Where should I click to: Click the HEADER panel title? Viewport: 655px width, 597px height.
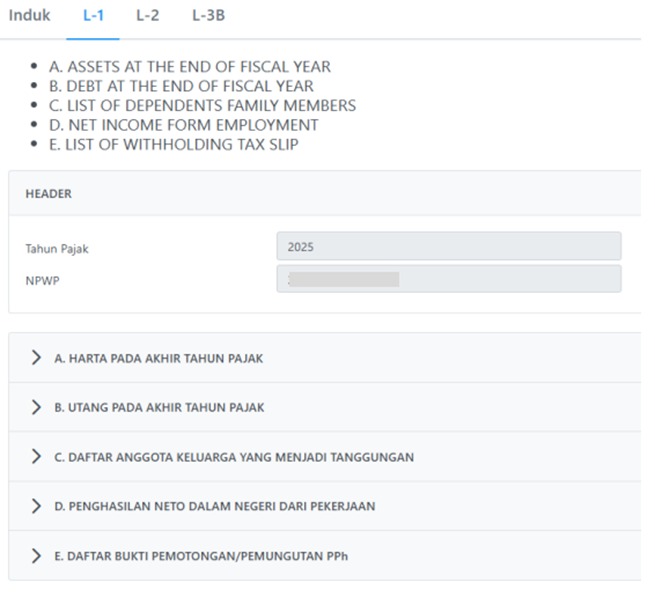click(x=48, y=194)
